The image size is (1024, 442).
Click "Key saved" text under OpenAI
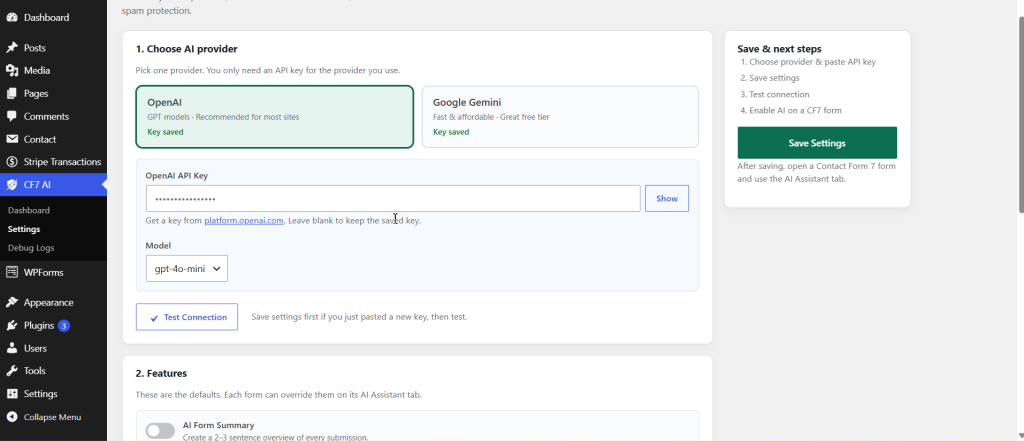coord(165,132)
